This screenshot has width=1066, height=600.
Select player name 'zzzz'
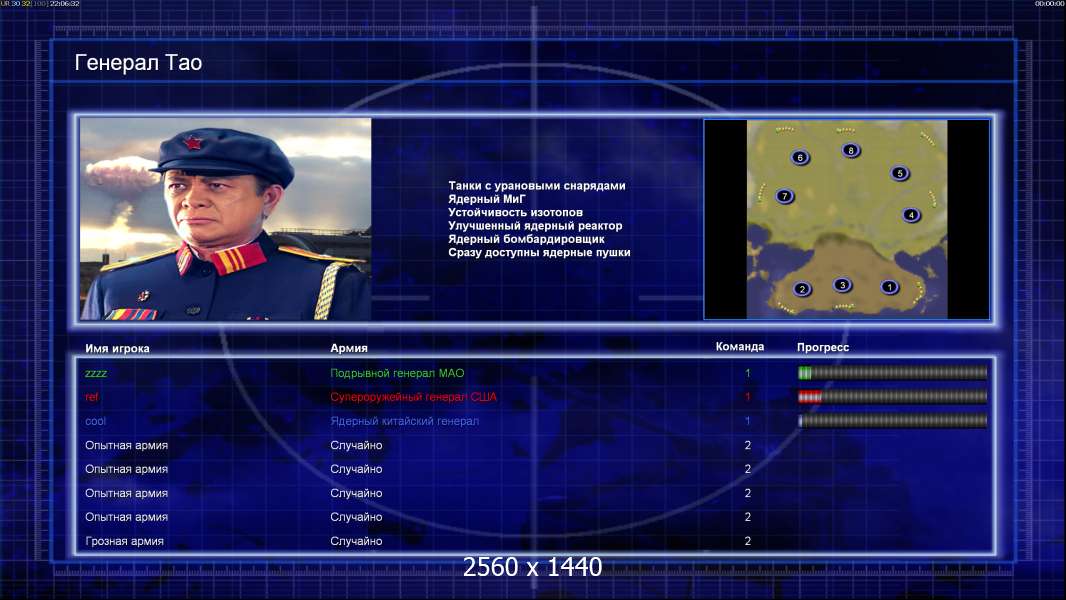point(96,373)
